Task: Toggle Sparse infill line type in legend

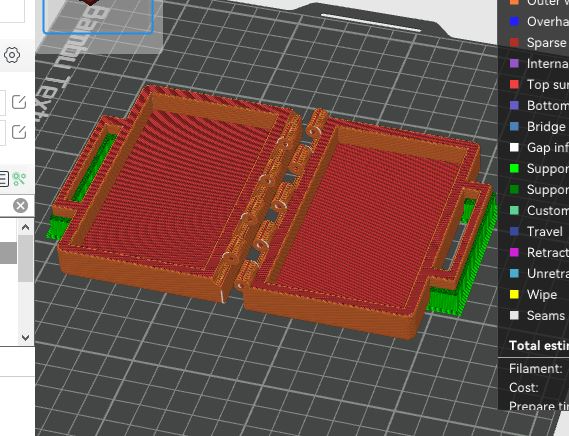Action: click(x=540, y=42)
